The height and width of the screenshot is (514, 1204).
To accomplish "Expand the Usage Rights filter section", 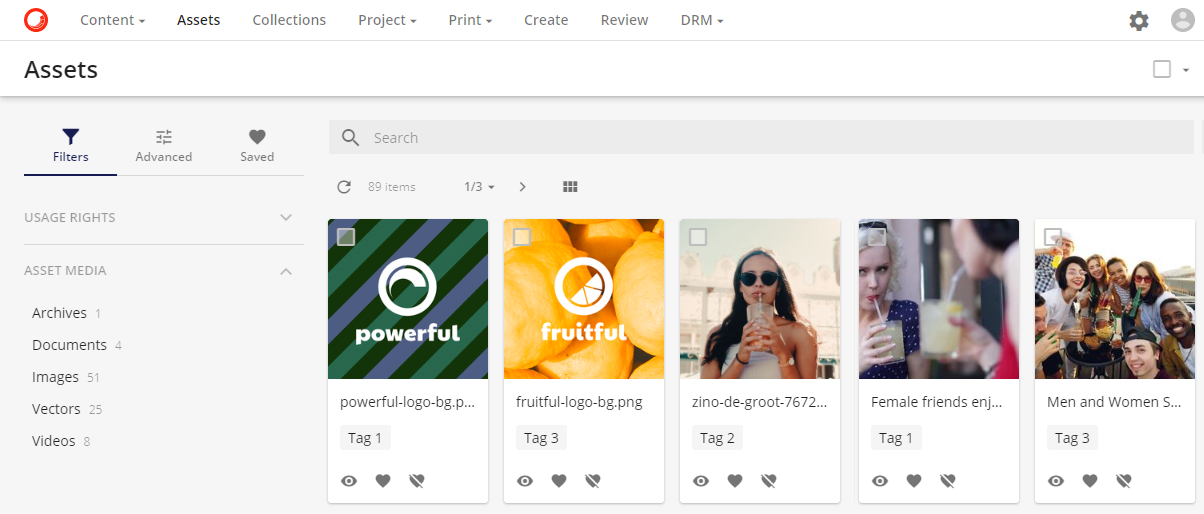I will (x=286, y=218).
